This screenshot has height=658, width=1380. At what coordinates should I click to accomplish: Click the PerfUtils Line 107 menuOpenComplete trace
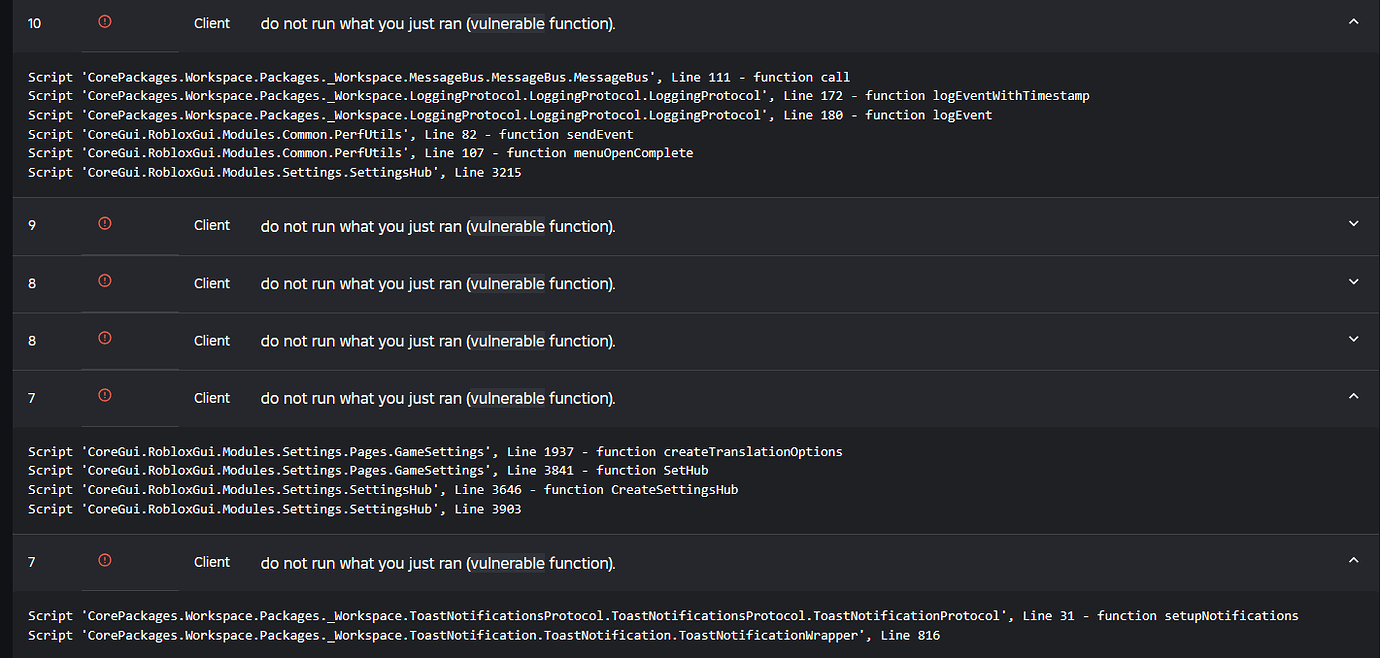click(x=361, y=153)
